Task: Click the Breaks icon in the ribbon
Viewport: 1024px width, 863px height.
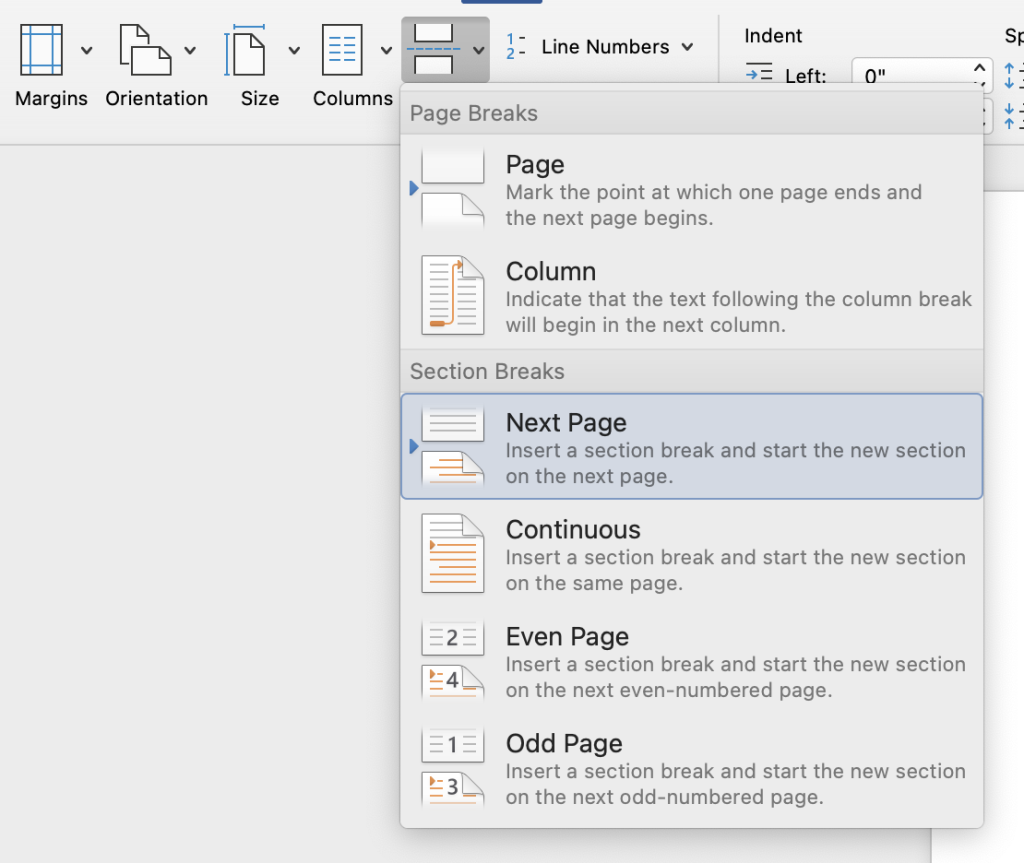Action: pyautogui.click(x=438, y=48)
